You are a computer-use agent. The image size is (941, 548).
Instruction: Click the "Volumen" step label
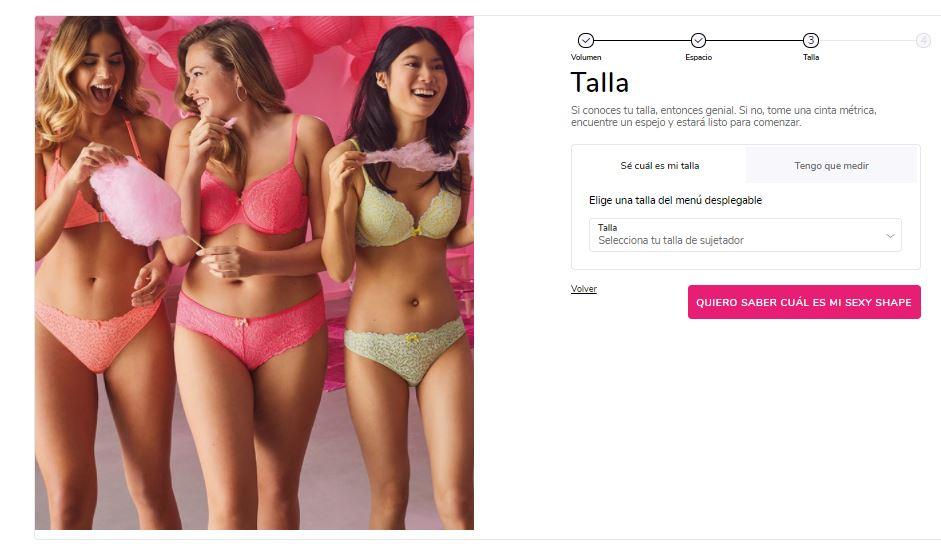click(586, 57)
